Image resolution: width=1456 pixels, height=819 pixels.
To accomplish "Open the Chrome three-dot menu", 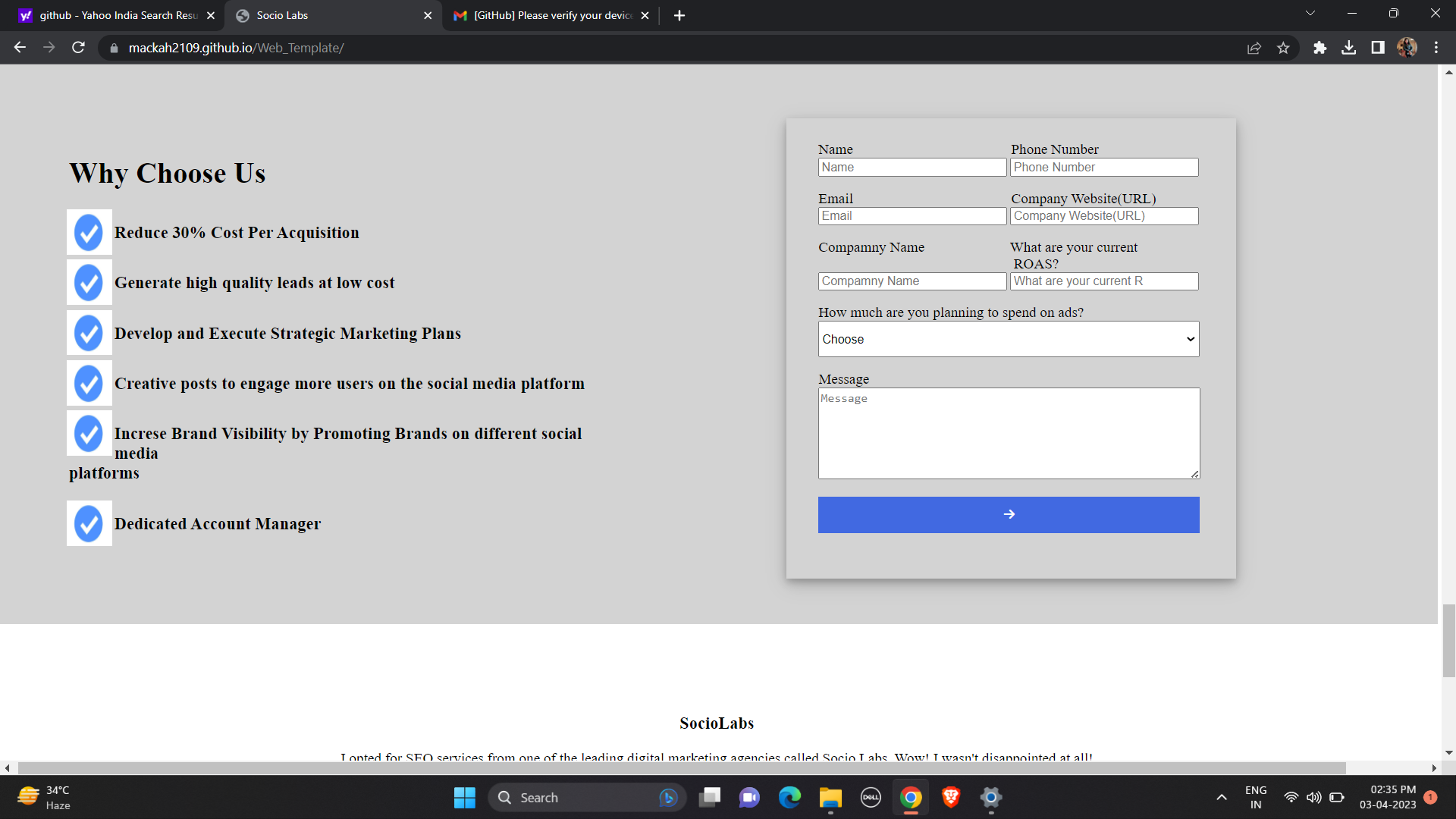I will tap(1436, 47).
